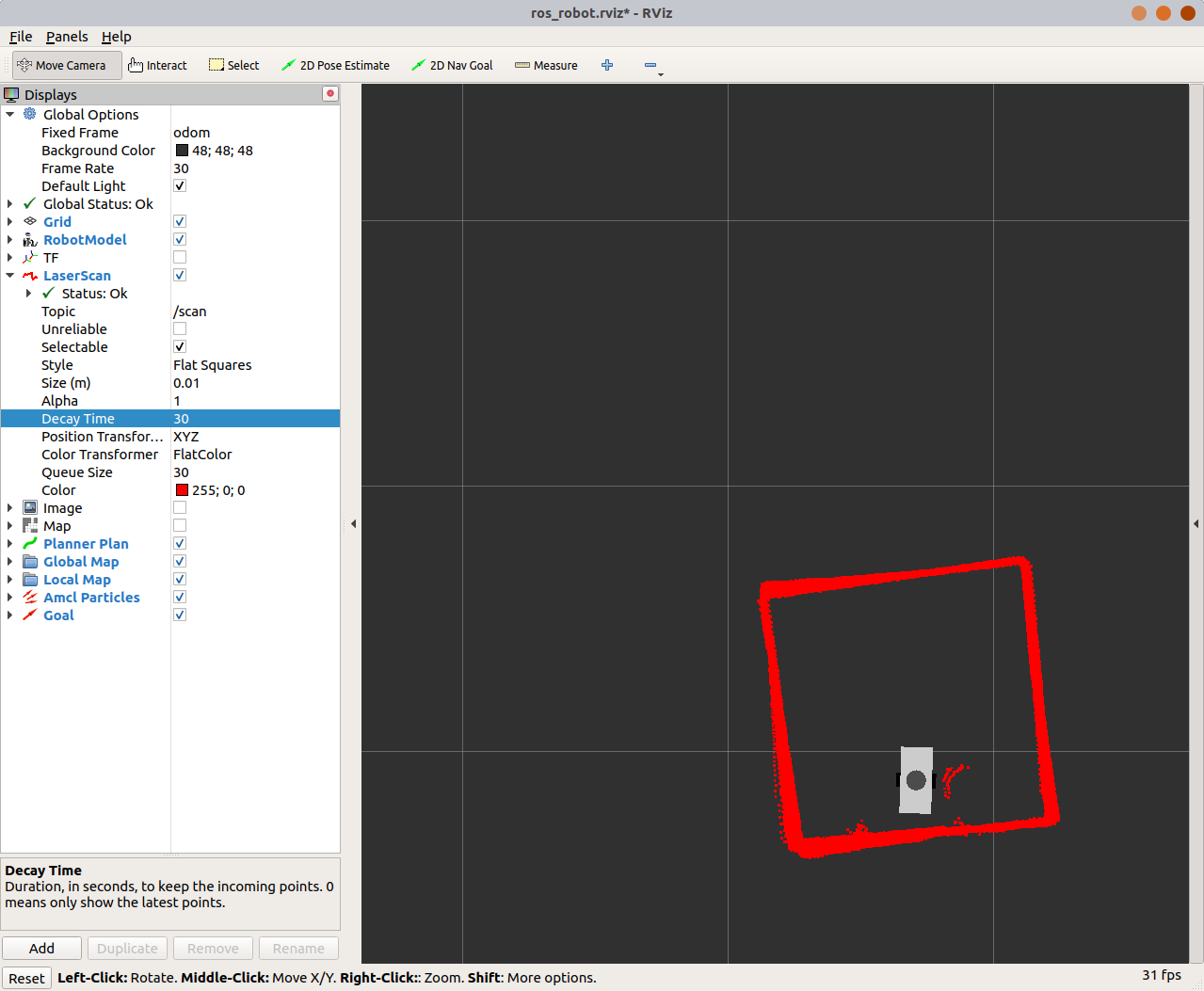
Task: Toggle the Default Light checkbox
Action: click(180, 185)
